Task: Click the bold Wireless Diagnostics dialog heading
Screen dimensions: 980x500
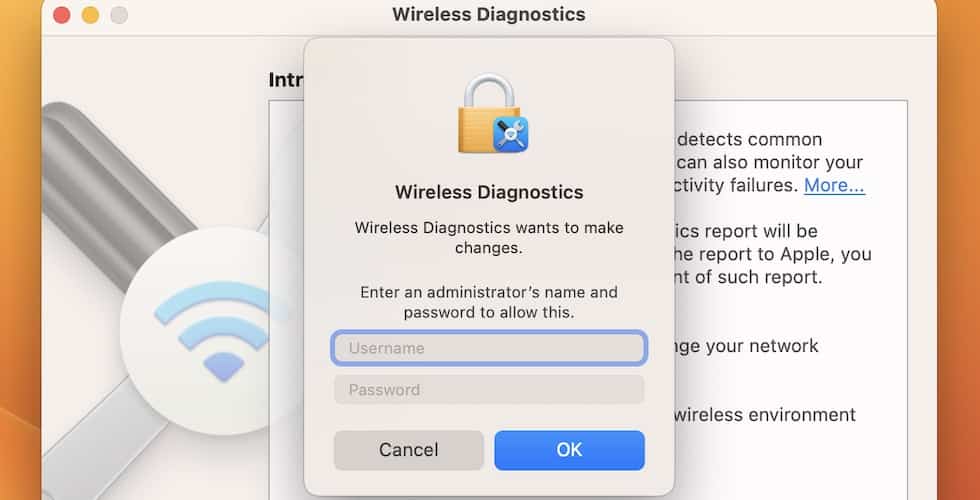Action: coord(489,192)
